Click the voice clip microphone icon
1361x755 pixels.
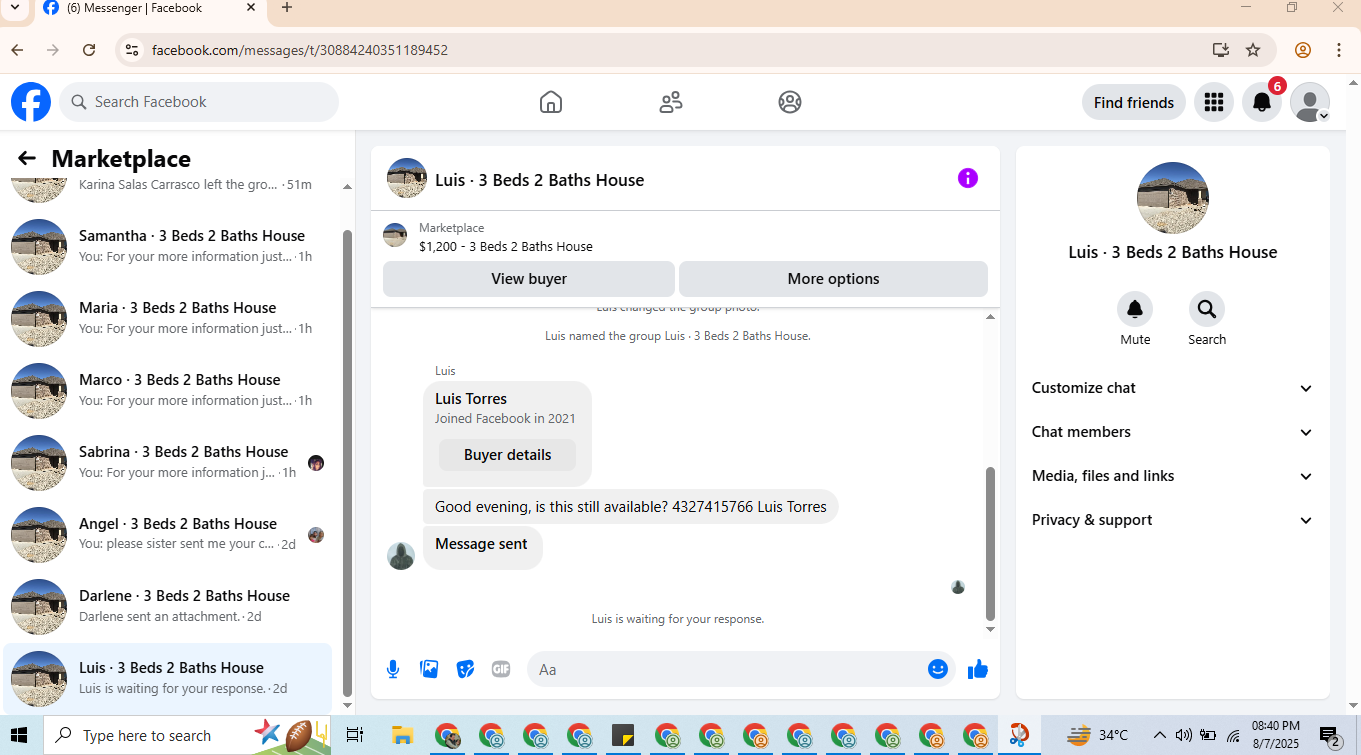tap(393, 669)
